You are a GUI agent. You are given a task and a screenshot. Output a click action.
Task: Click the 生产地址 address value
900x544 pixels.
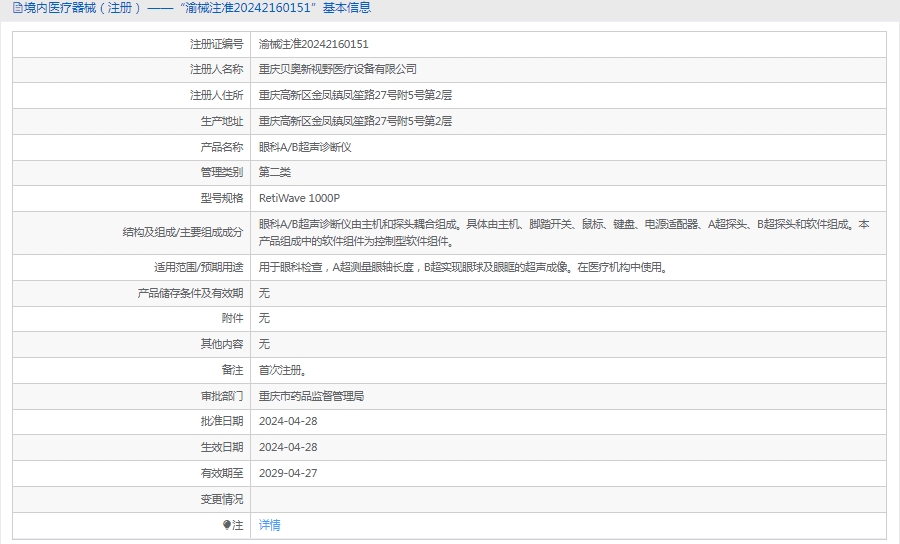[x=355, y=121]
